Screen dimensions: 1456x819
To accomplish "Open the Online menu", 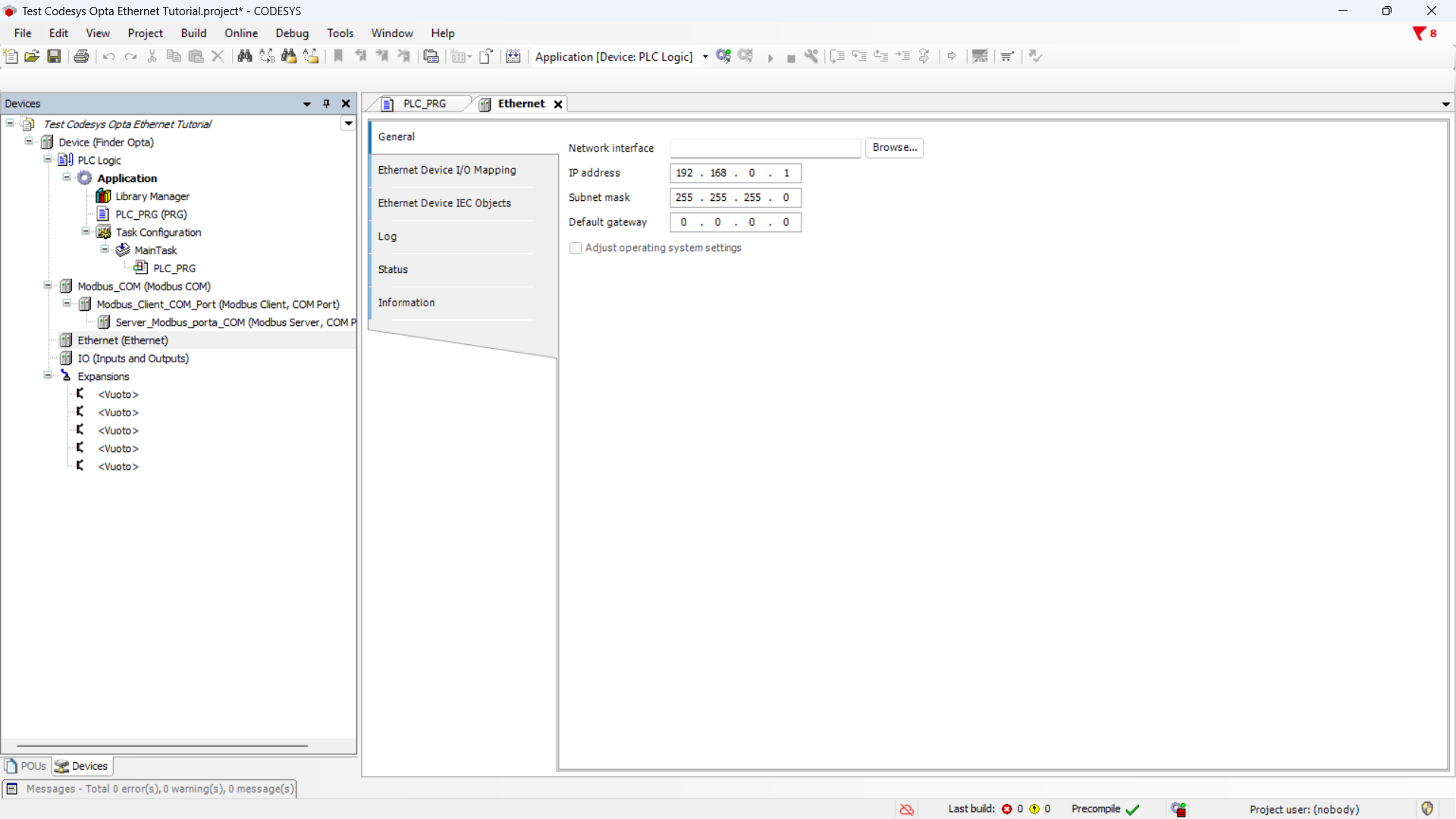I will click(x=240, y=33).
